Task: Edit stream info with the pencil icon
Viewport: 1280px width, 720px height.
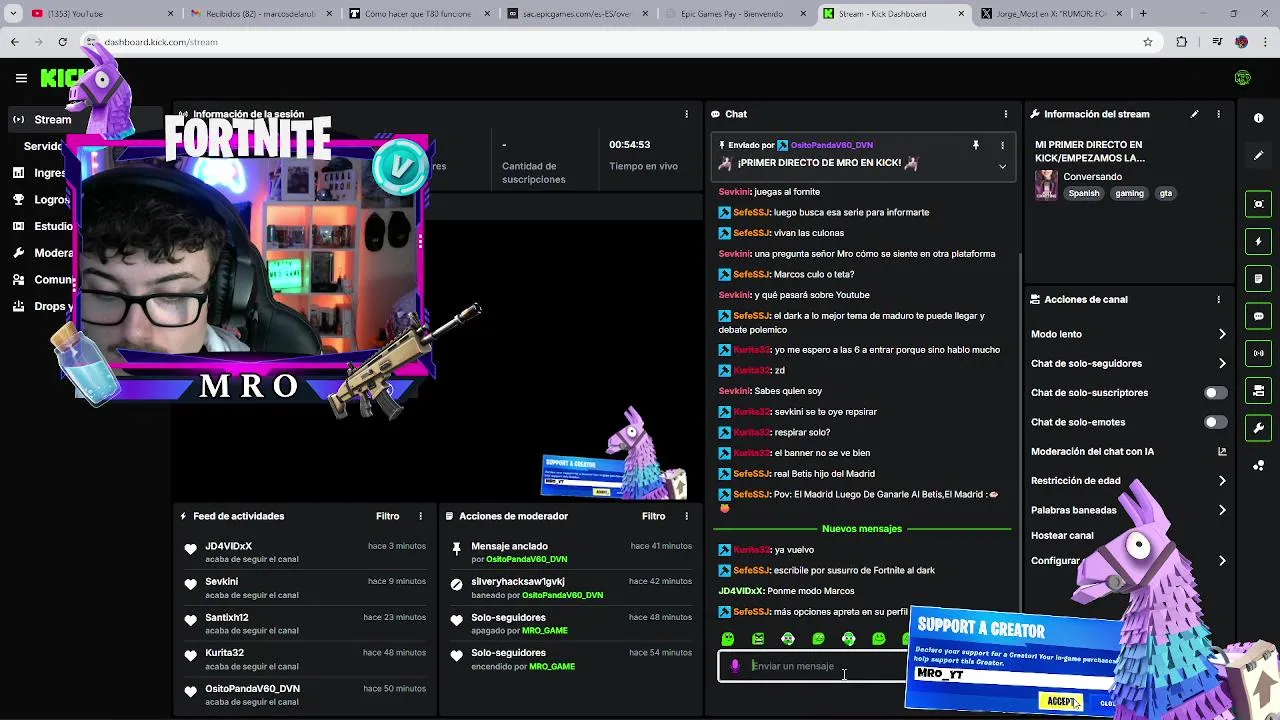Action: [x=1194, y=114]
